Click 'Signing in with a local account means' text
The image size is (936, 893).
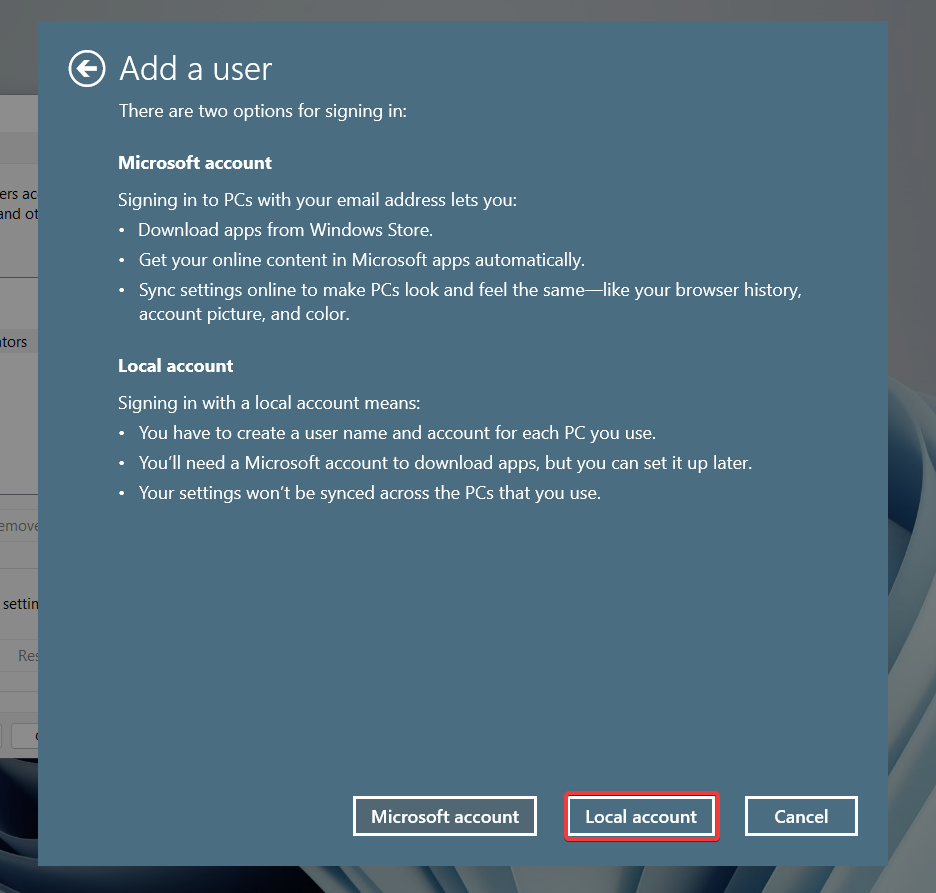pyautogui.click(x=269, y=403)
